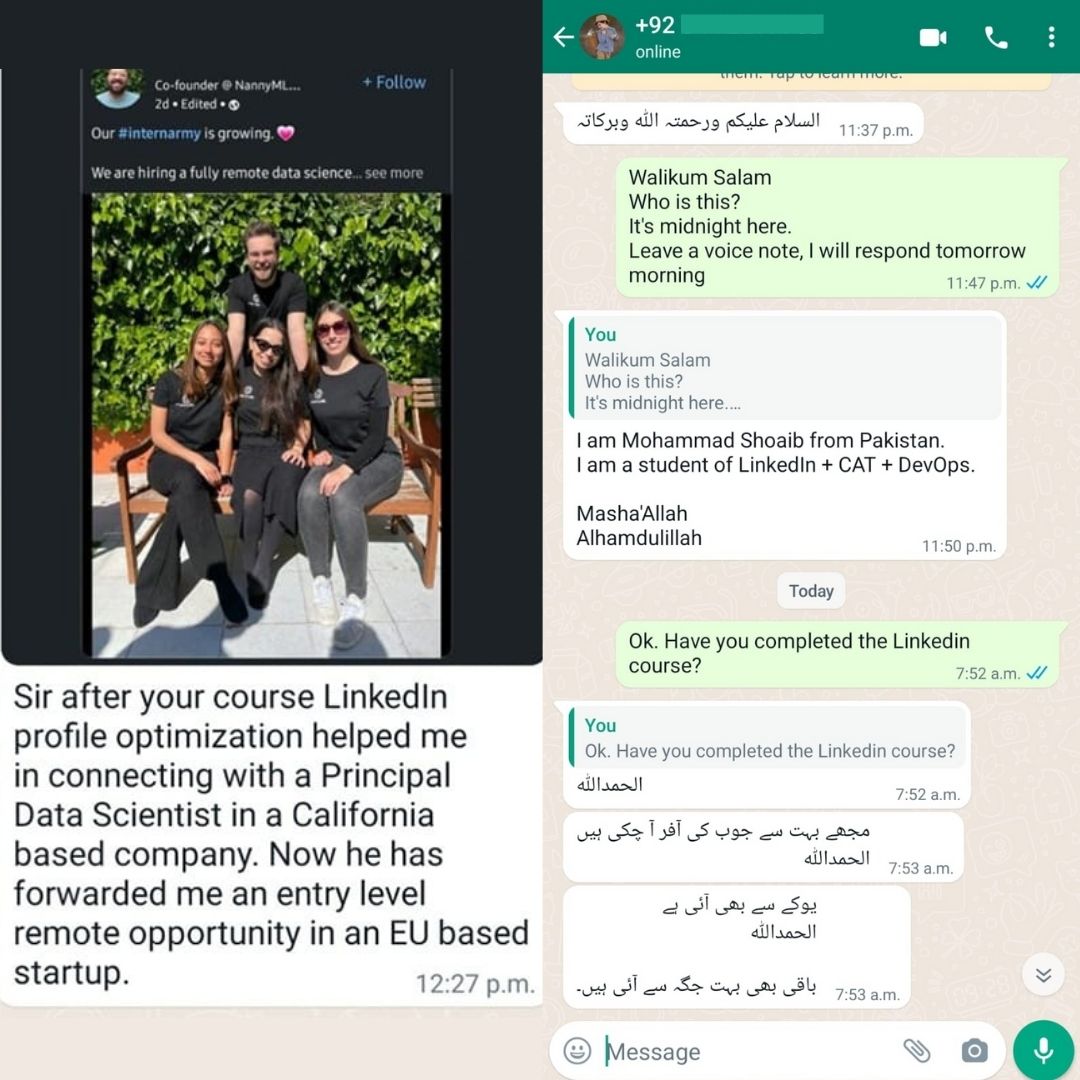Tap quoted reply about Linkedin course
Screen dimensions: 1080x1080
click(x=767, y=738)
